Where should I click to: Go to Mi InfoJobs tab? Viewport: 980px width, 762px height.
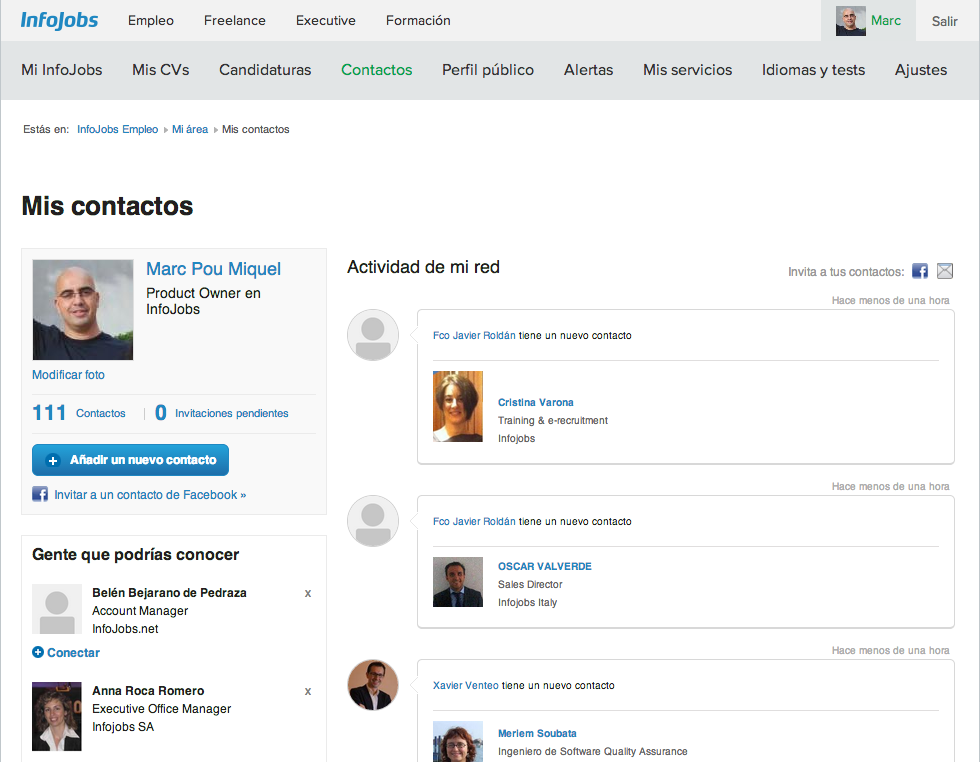[x=62, y=70]
